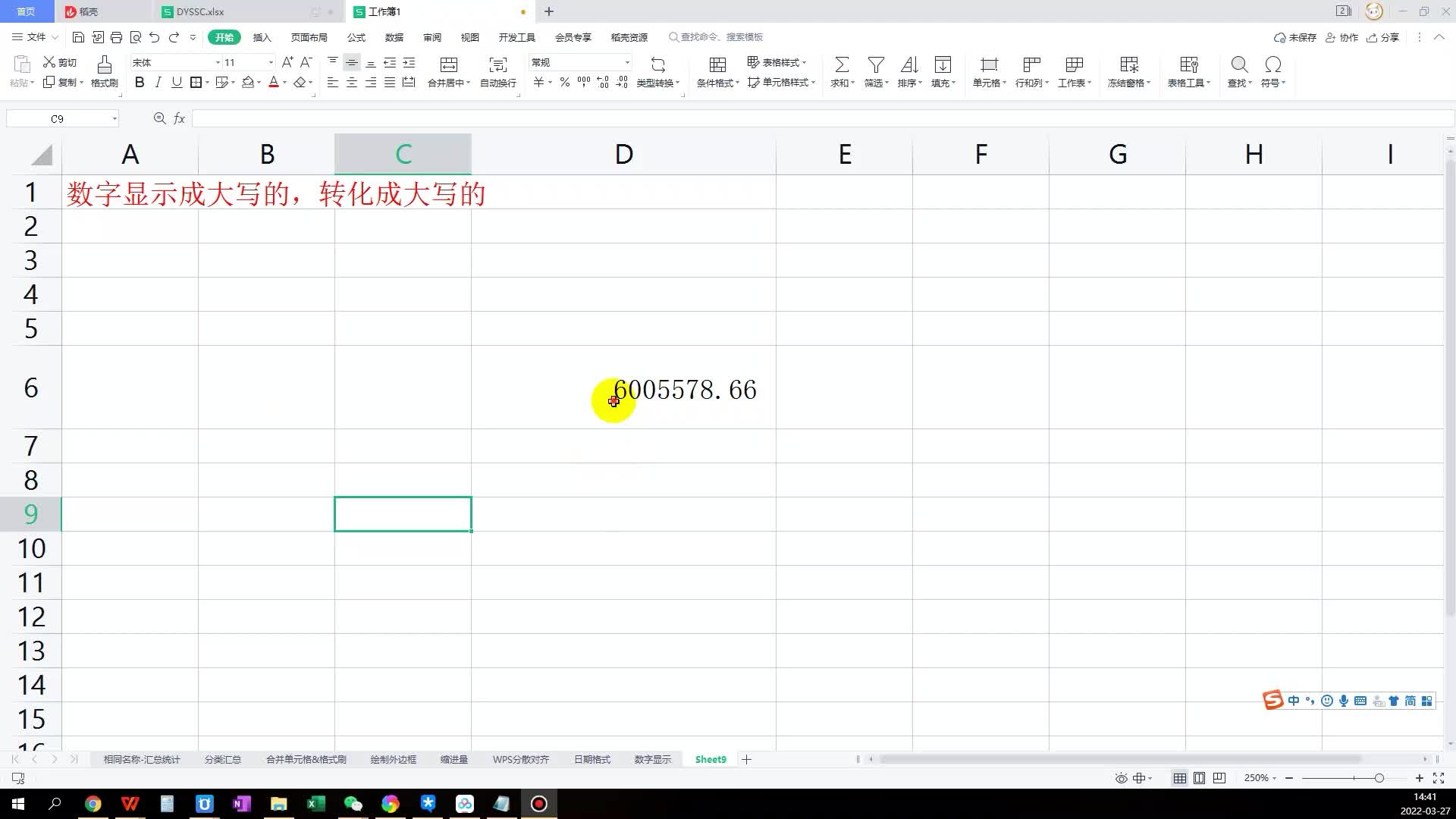
Task: Click the Redo arrow icon
Action: pos(174,37)
